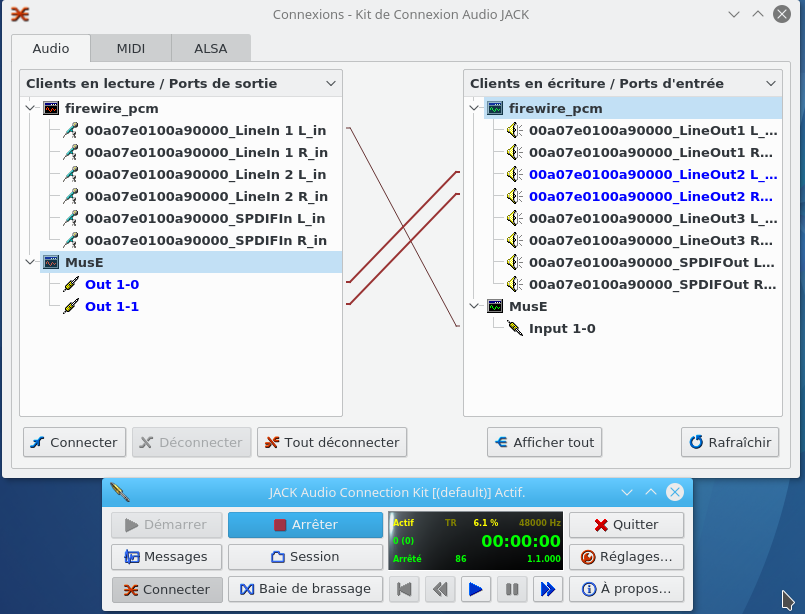Select the Input 1-0 port under MusE
Viewport: 805px width, 614px height.
pyautogui.click(x=562, y=329)
